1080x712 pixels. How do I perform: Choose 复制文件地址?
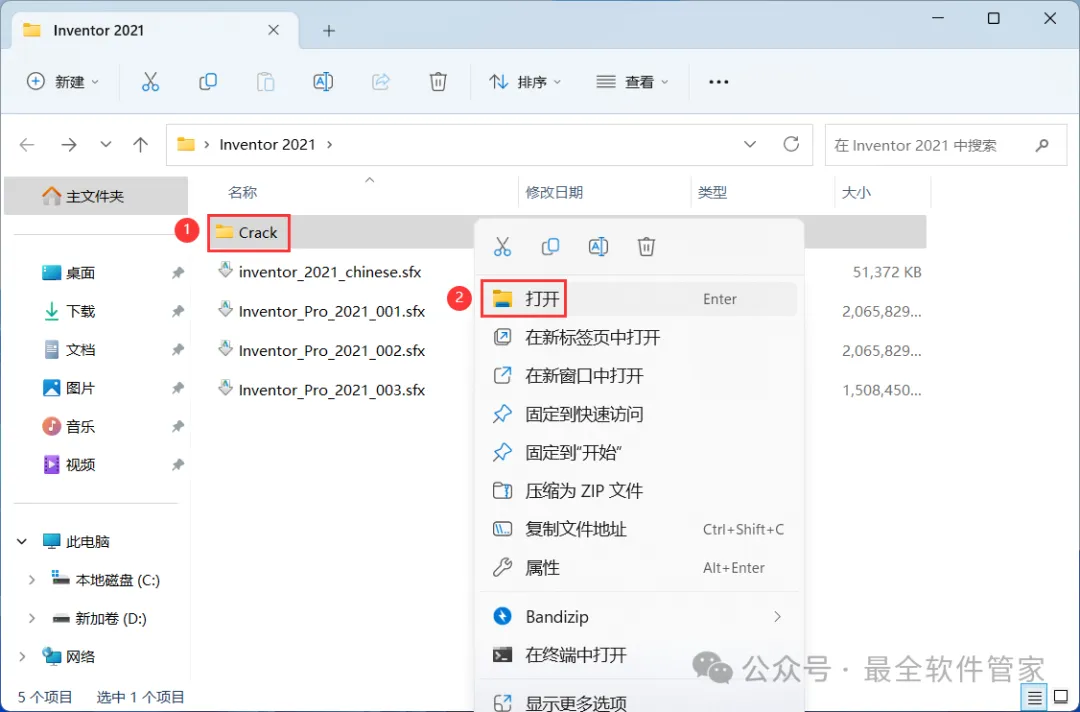click(638, 530)
